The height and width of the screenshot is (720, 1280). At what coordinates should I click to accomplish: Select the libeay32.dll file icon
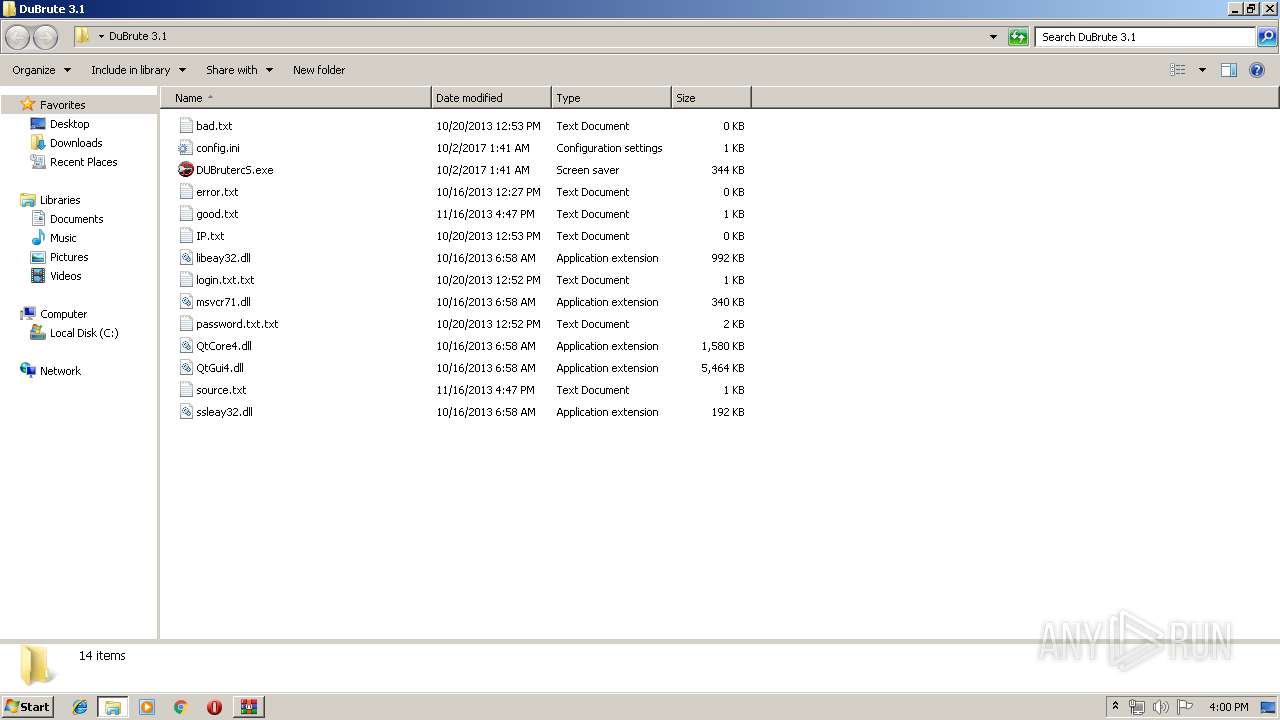tap(186, 258)
